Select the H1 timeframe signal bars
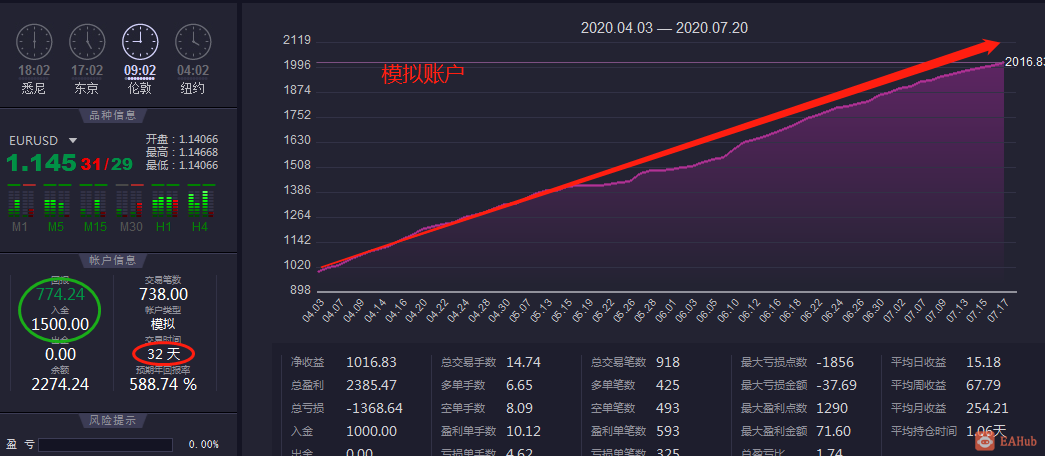The width and height of the screenshot is (1046, 456). point(164,203)
